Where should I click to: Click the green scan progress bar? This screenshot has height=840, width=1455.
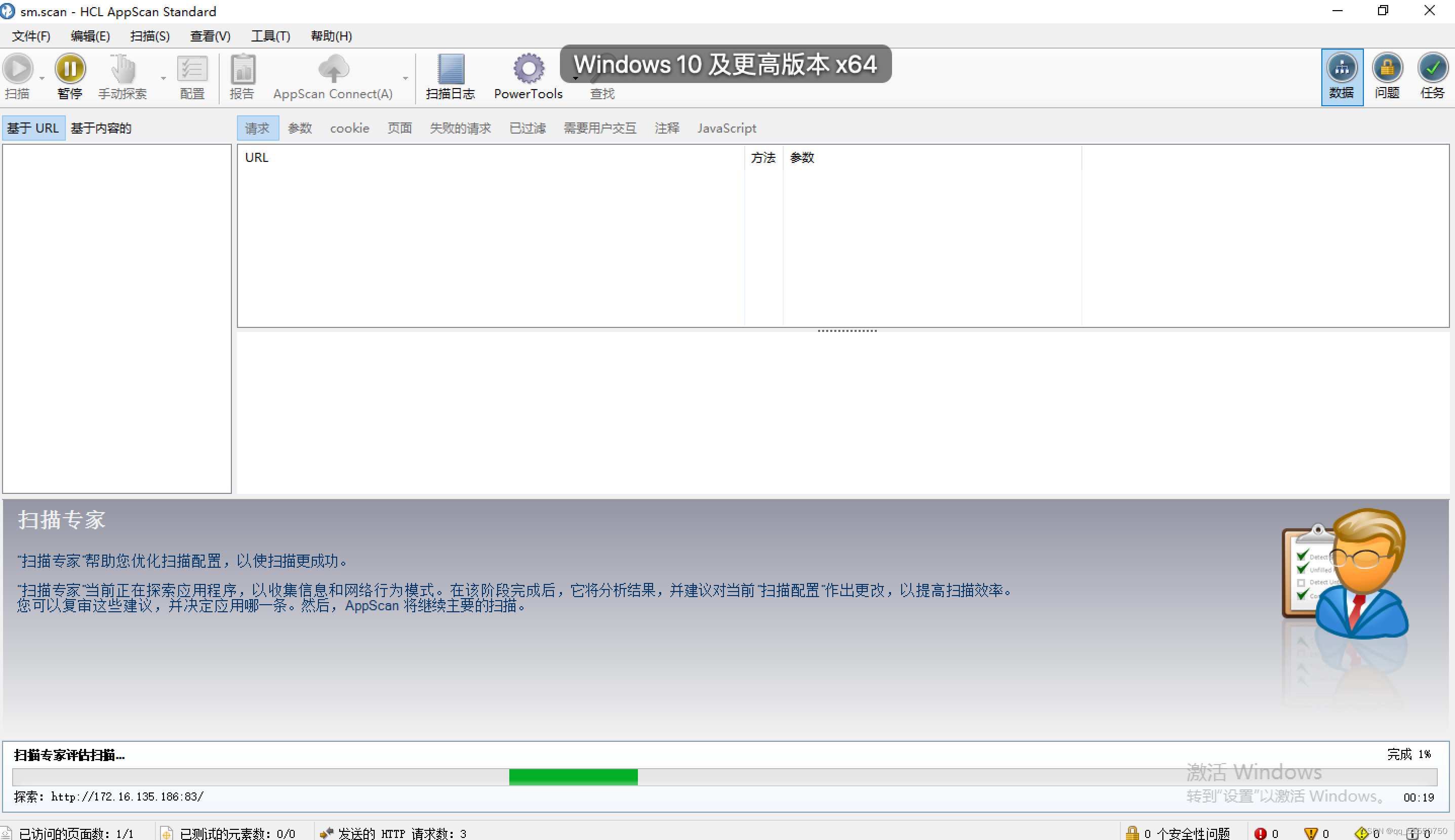tap(573, 777)
